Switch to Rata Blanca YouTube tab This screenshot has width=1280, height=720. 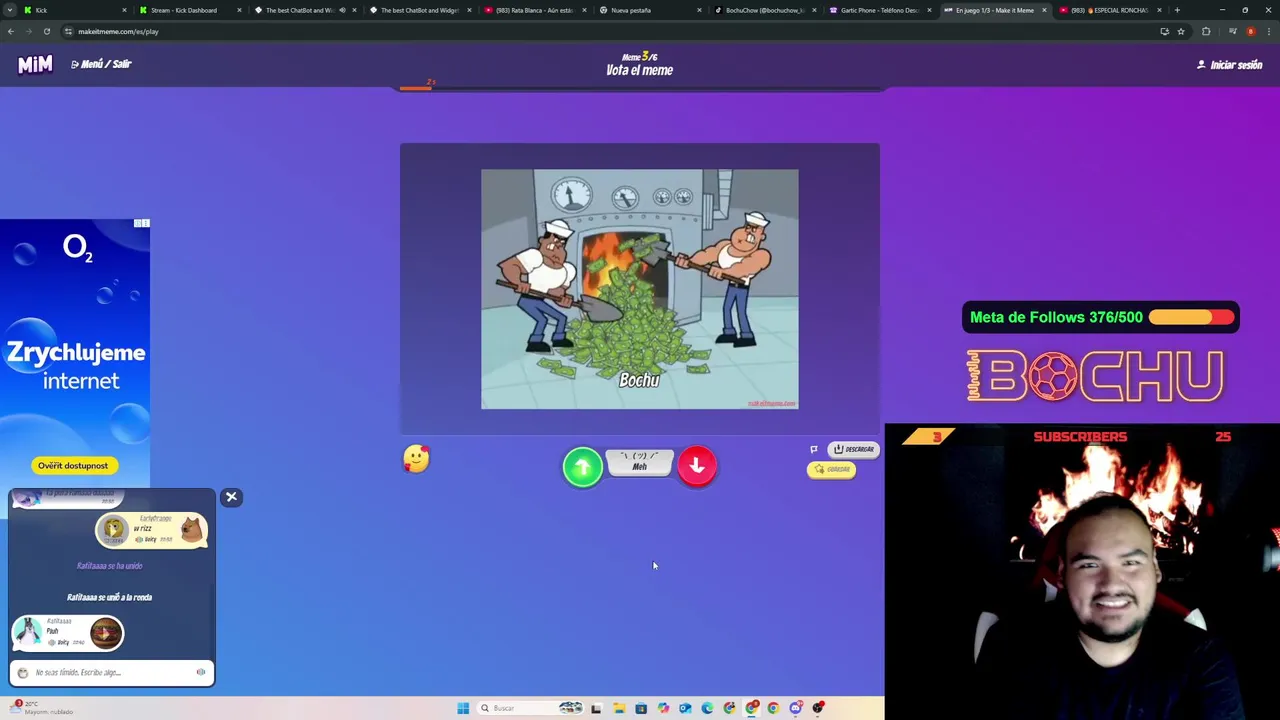click(x=535, y=10)
